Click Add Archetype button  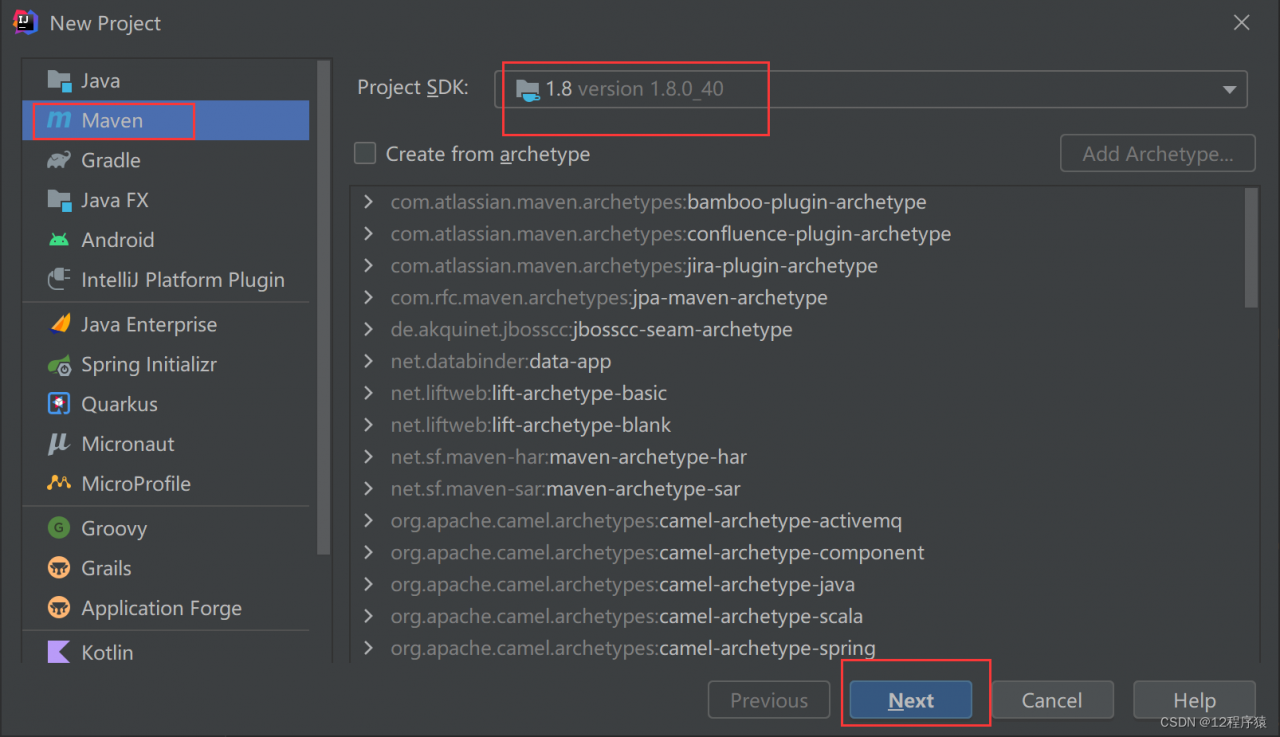pos(1157,154)
